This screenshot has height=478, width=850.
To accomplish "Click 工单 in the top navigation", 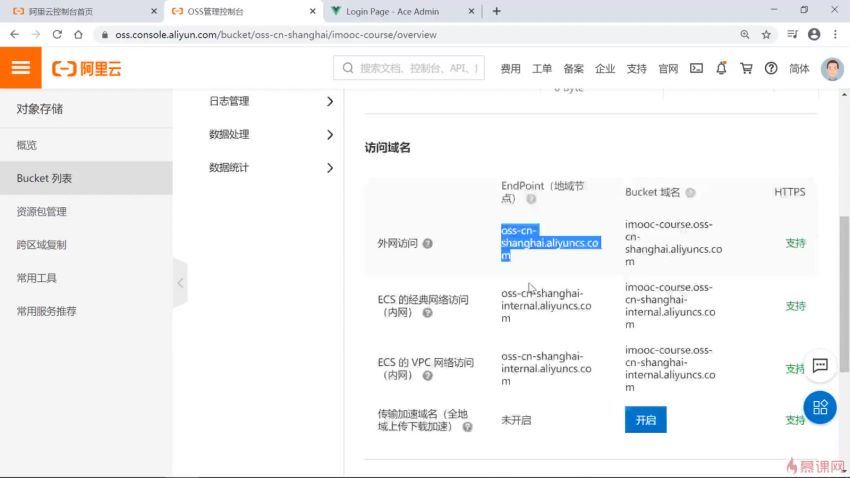I will tap(542, 69).
